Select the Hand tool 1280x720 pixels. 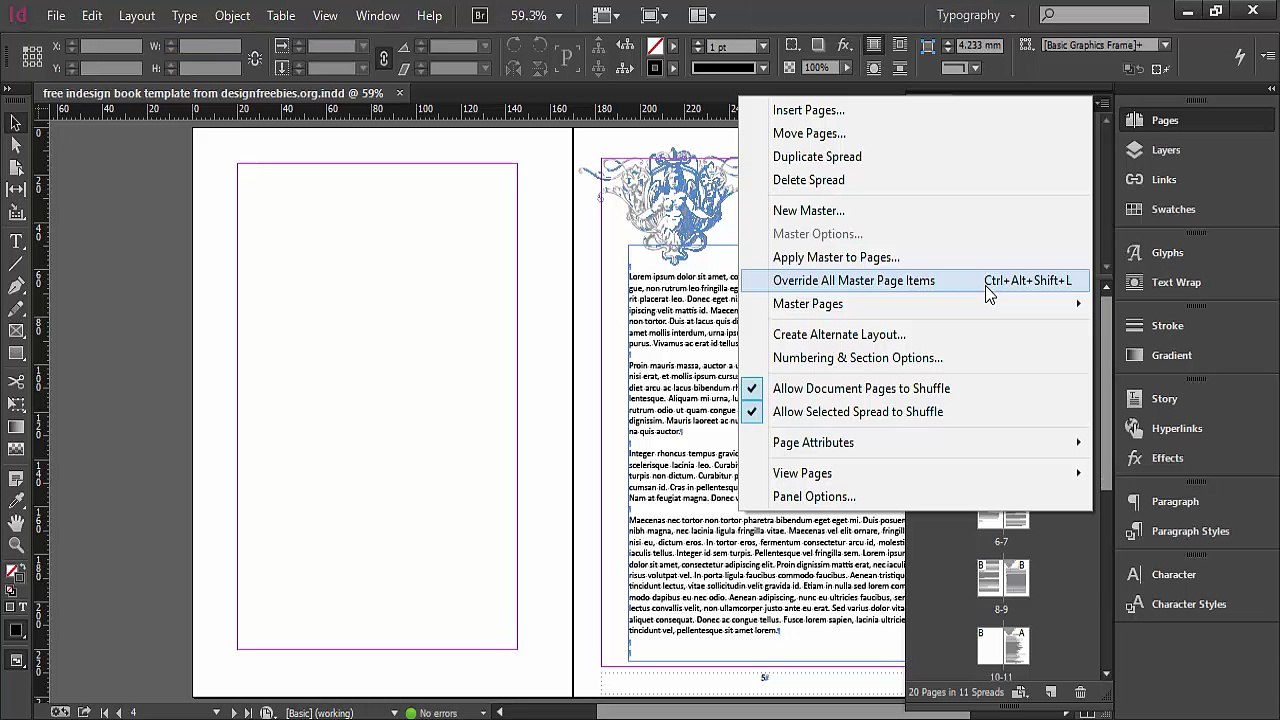(16, 523)
